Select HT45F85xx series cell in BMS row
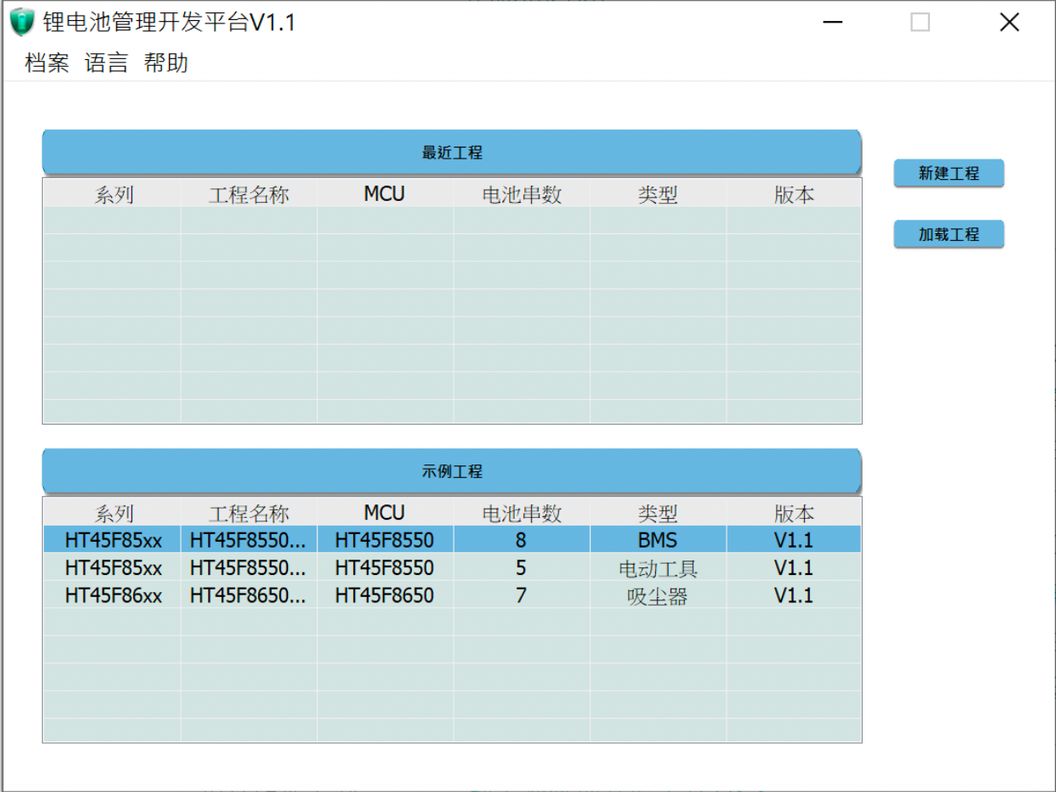Image resolution: width=1056 pixels, height=792 pixels. pos(112,540)
